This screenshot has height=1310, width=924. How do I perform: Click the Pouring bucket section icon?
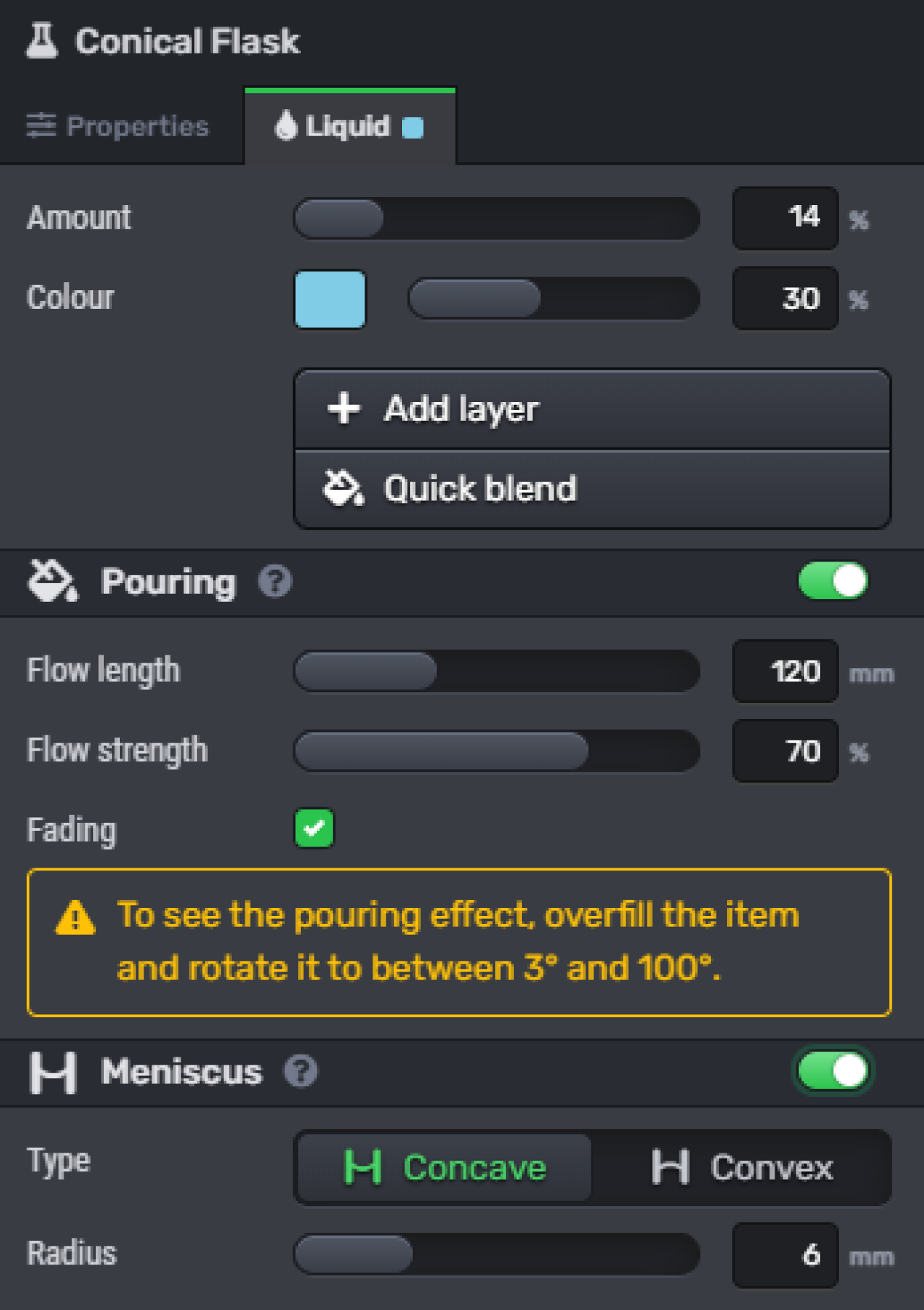coord(52,580)
